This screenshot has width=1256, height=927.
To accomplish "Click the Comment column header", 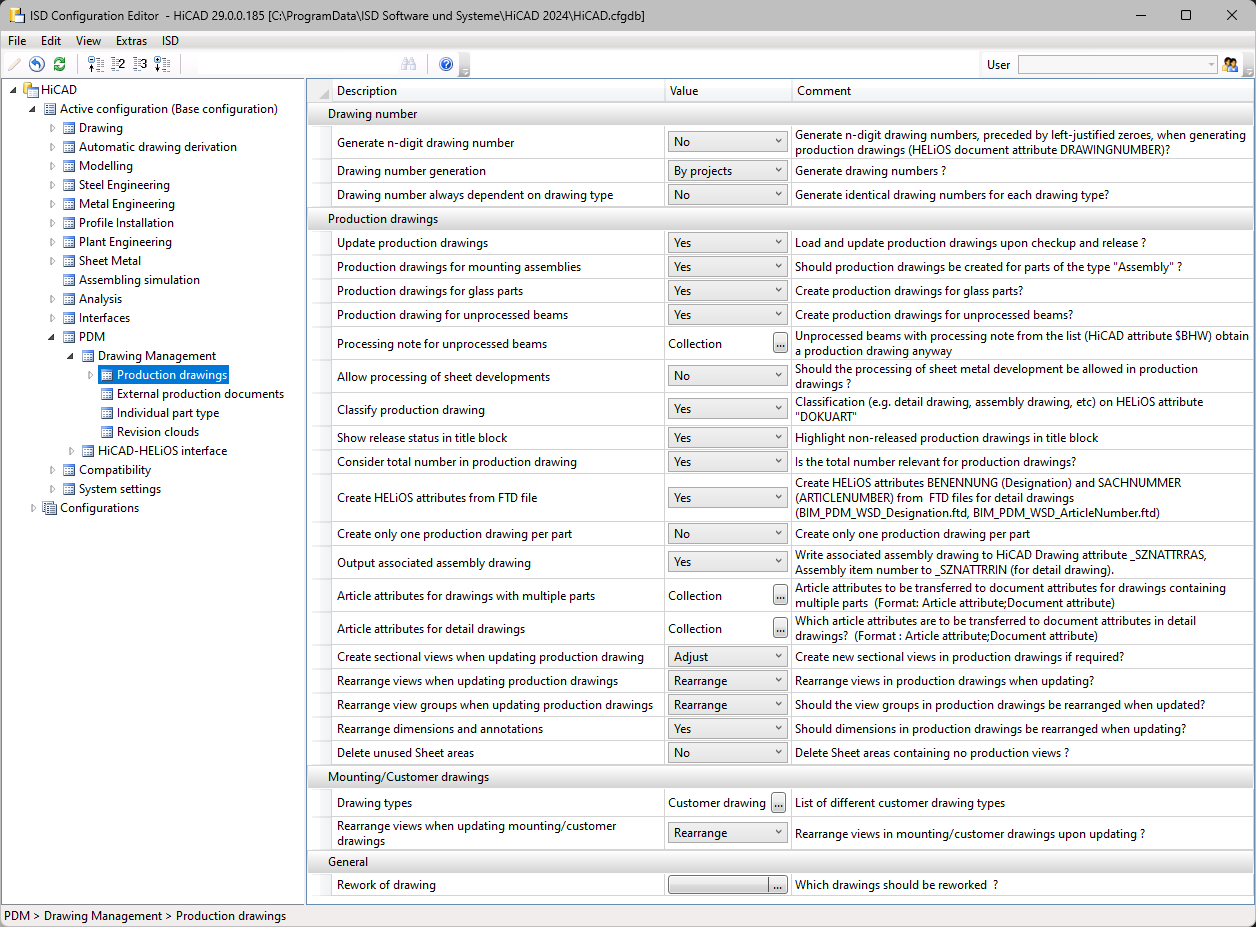I will tap(1022, 91).
